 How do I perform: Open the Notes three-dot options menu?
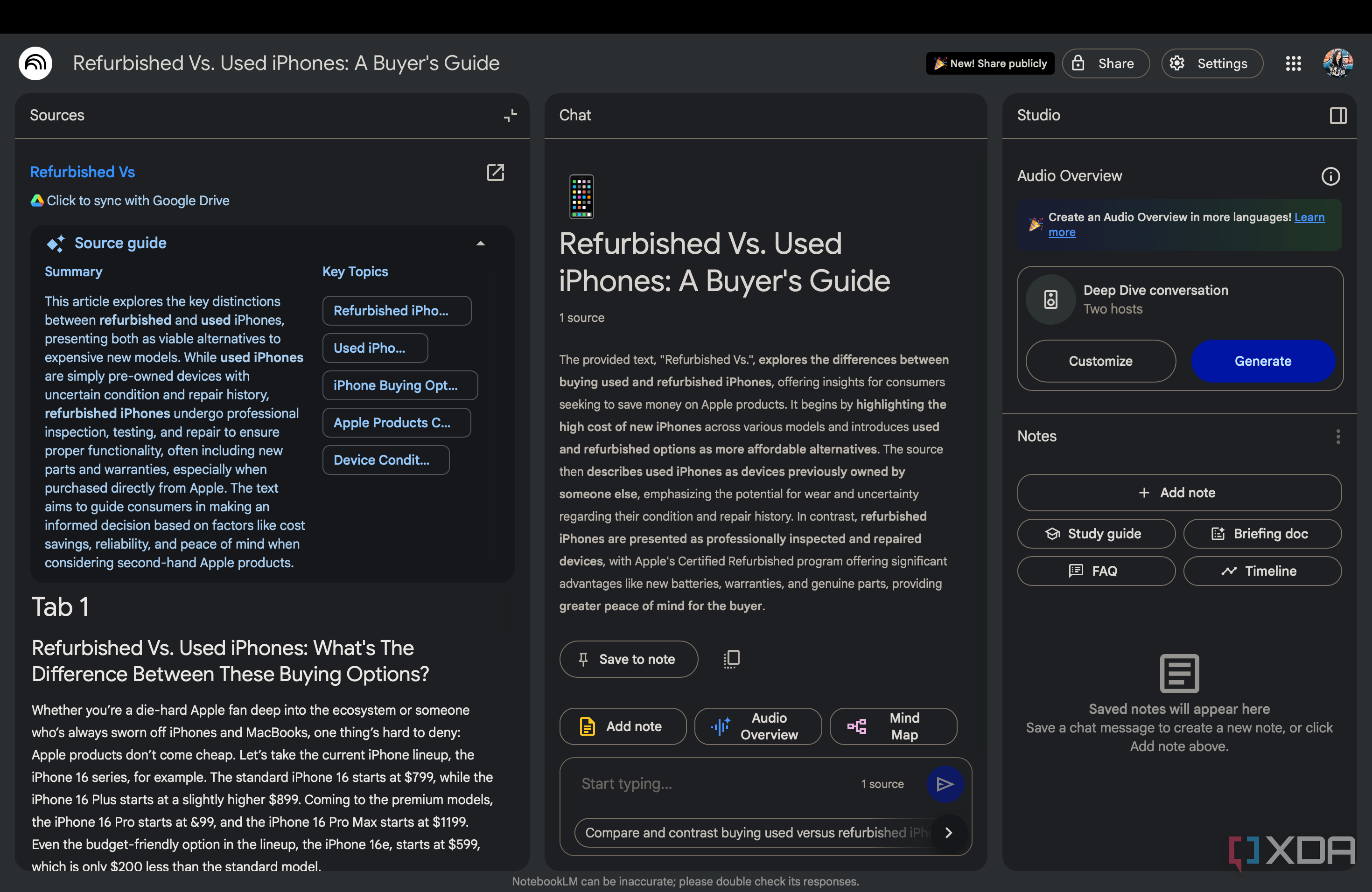coord(1337,437)
